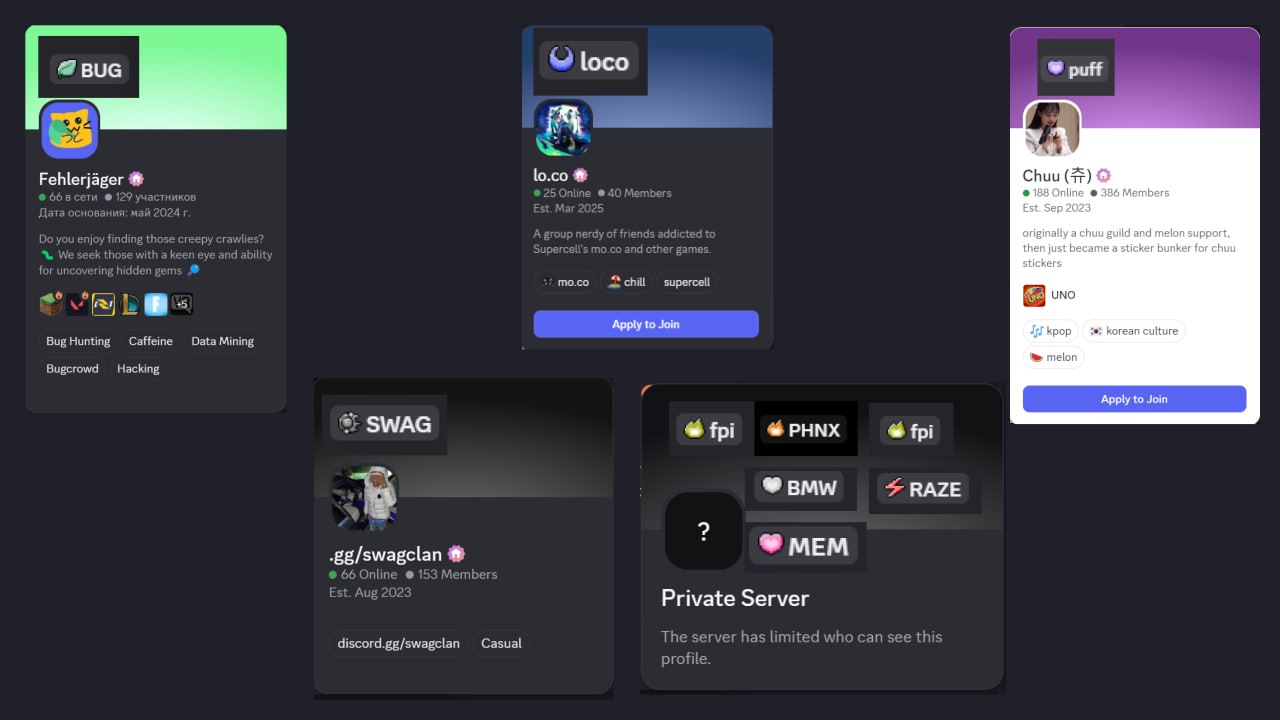
Task: Select the supercell trait chip
Action: point(687,282)
